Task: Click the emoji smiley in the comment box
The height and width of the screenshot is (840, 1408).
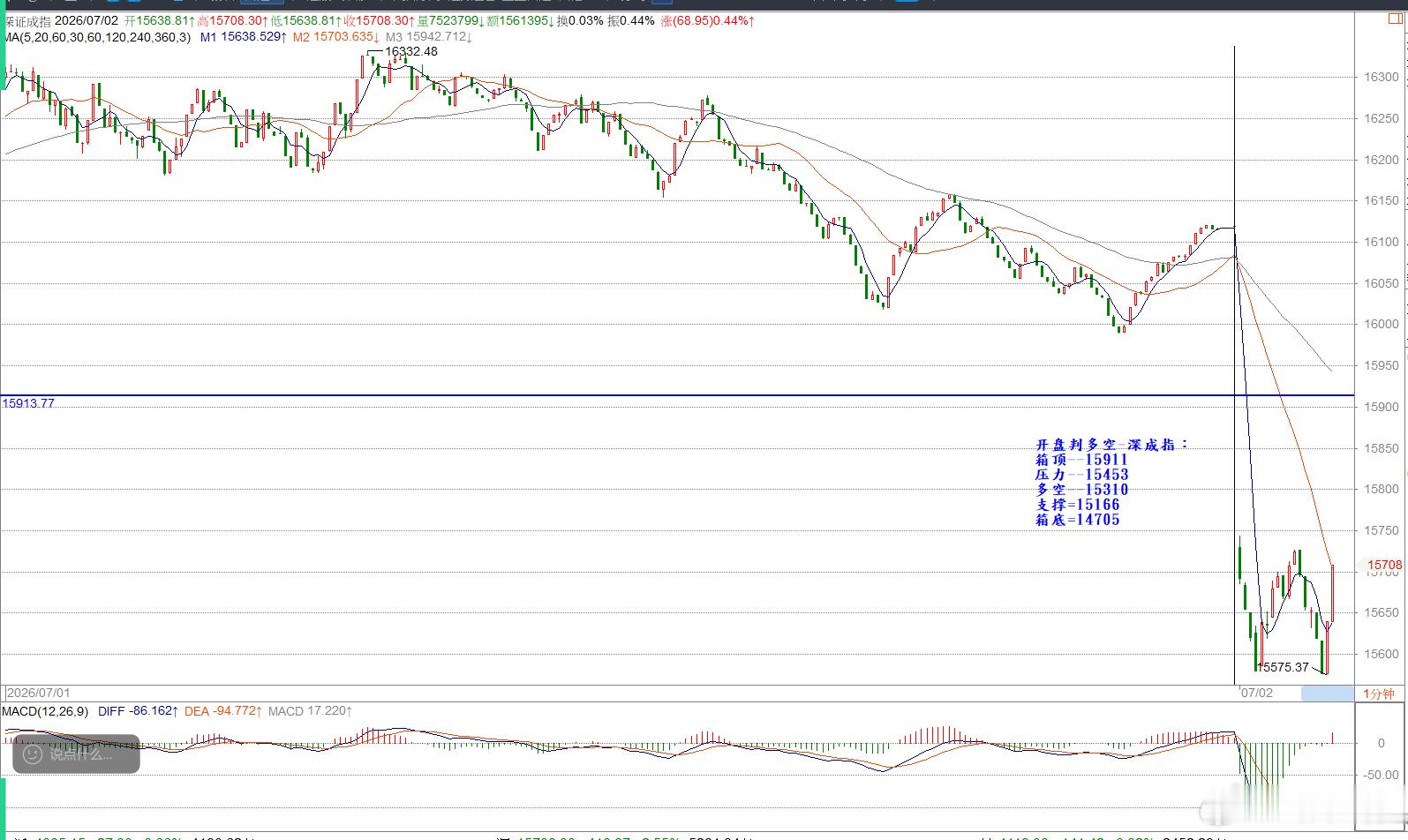Action: 32,754
